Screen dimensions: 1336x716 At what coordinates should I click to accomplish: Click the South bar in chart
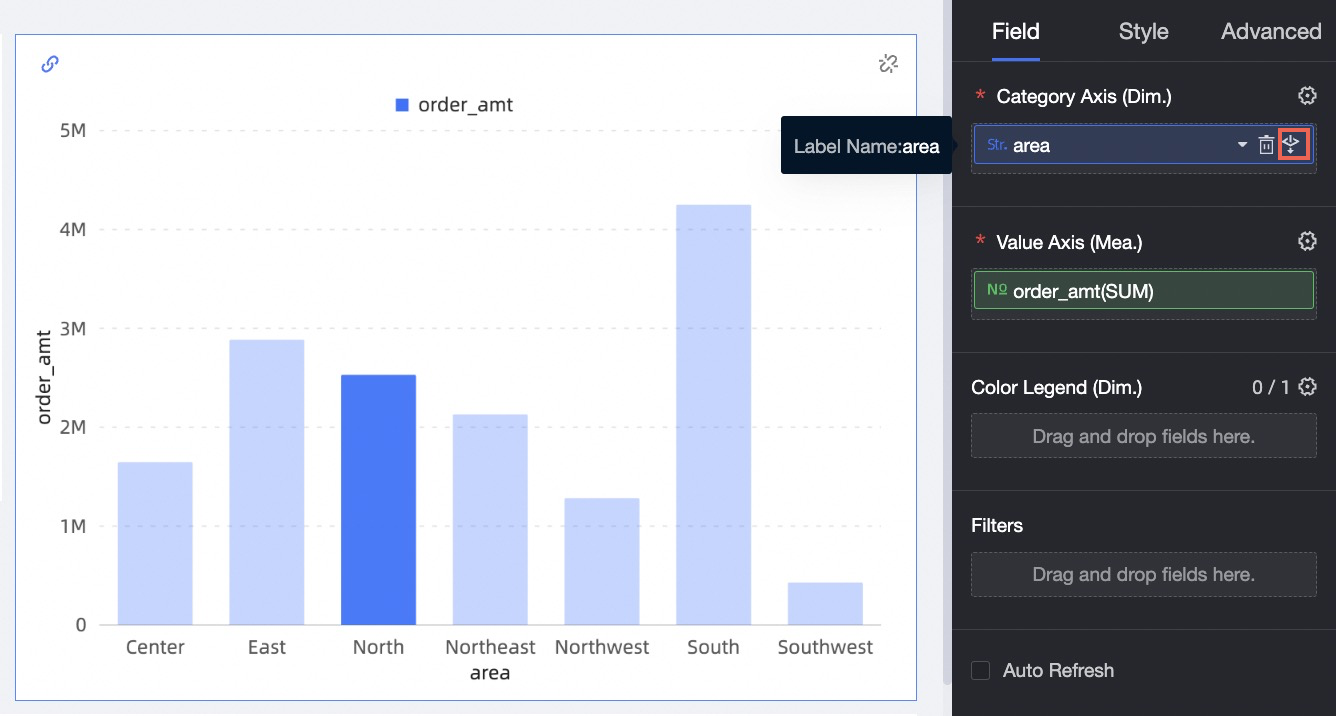713,415
